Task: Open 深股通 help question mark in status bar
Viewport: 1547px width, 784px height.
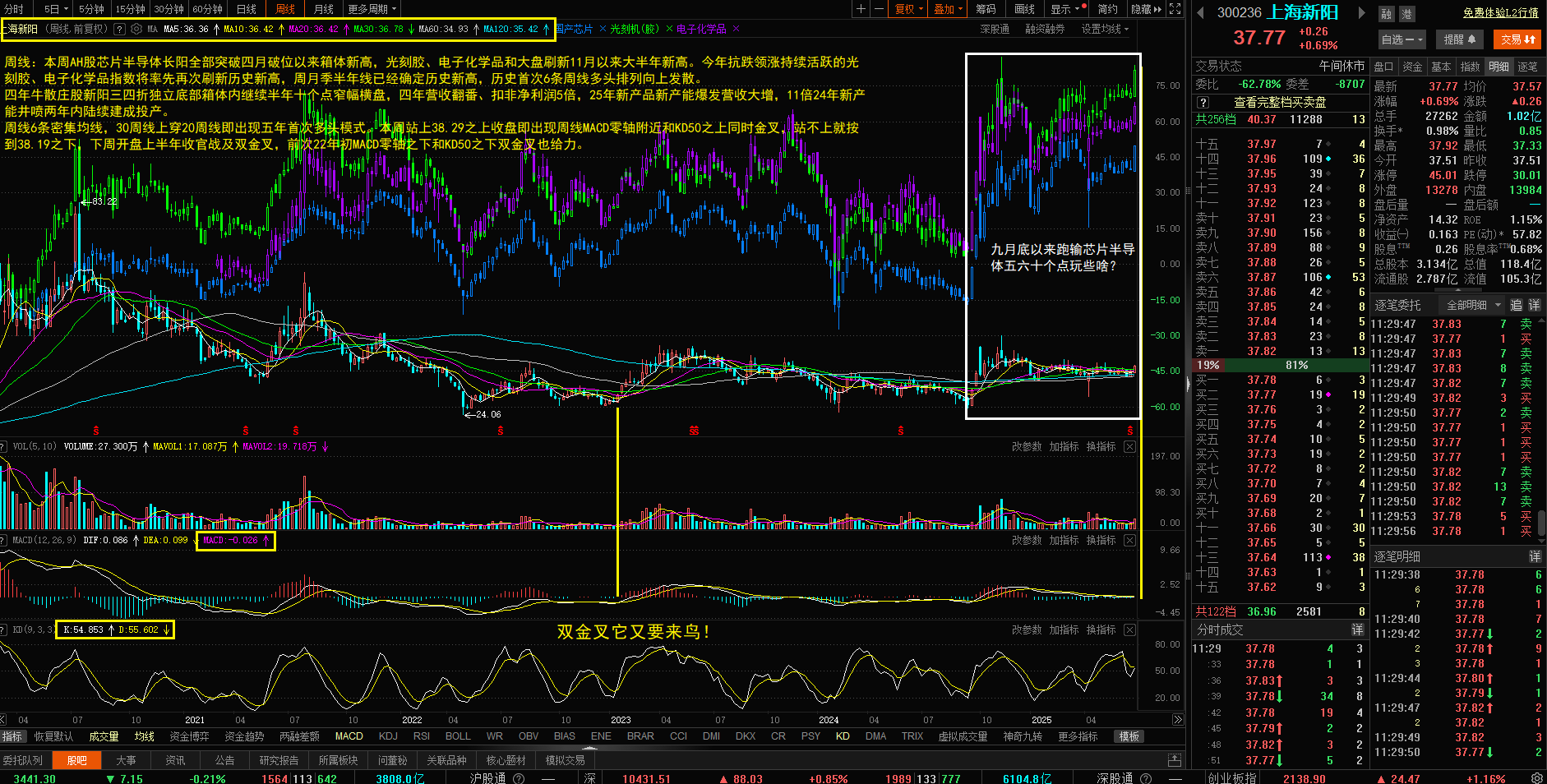Action: click(1146, 778)
